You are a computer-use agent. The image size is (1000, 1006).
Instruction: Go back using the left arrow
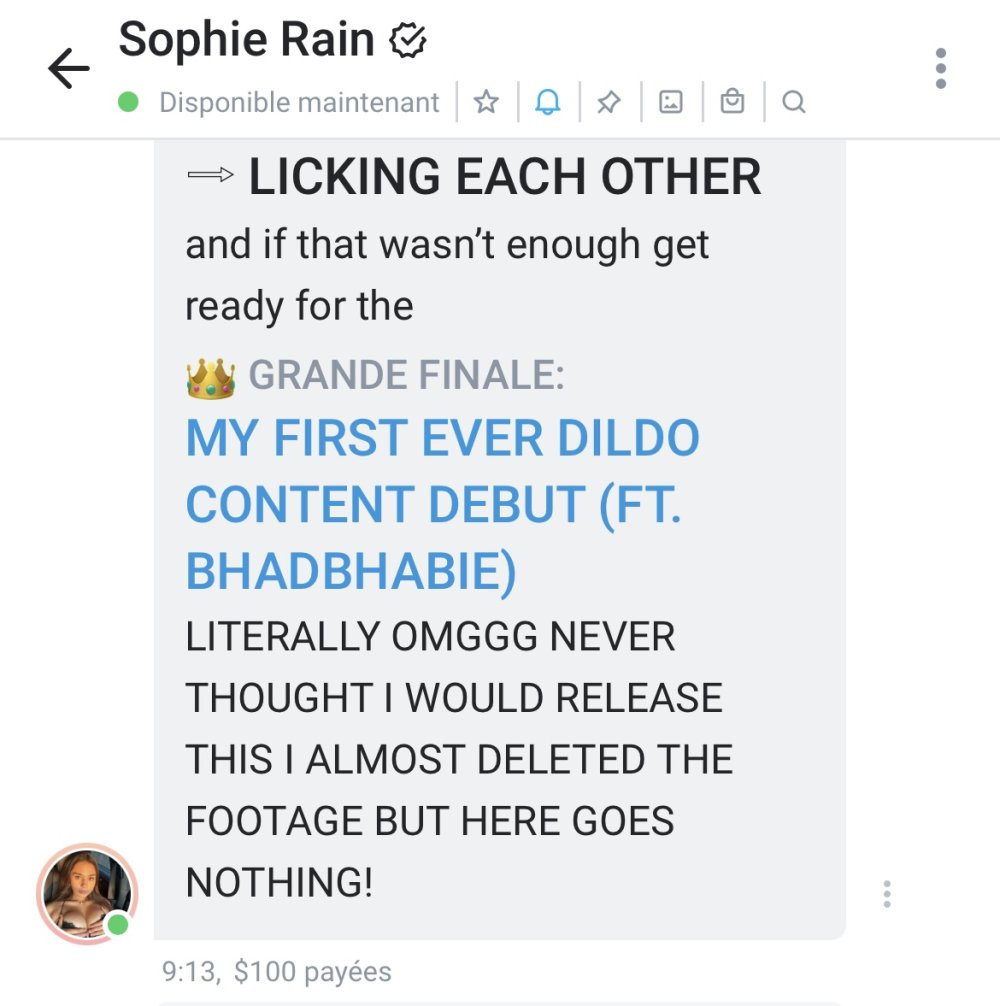click(69, 68)
